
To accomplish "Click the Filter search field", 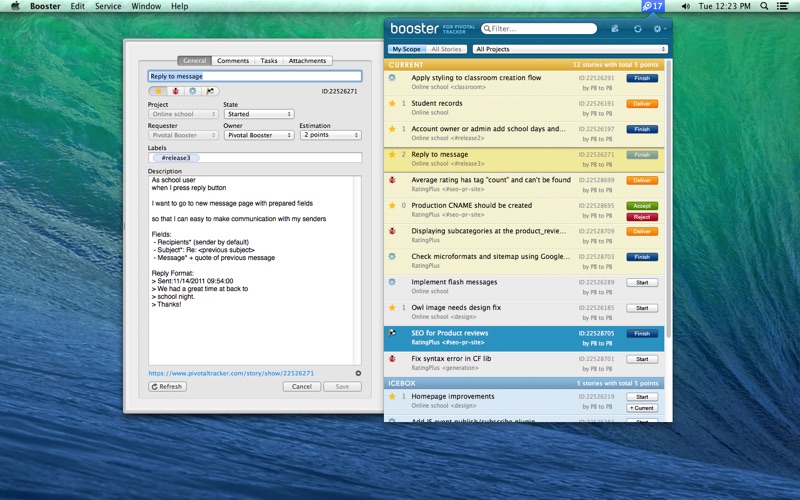I will tap(539, 29).
